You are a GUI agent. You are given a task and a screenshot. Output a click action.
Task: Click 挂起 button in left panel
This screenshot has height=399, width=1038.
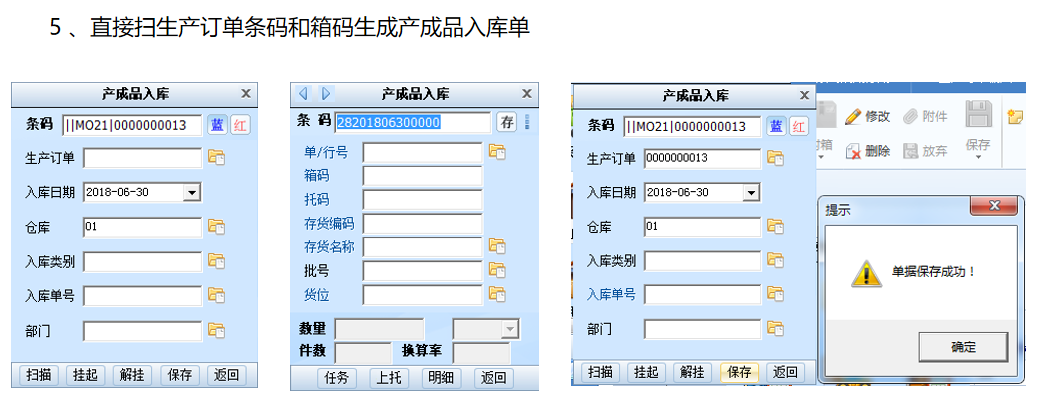click(85, 375)
